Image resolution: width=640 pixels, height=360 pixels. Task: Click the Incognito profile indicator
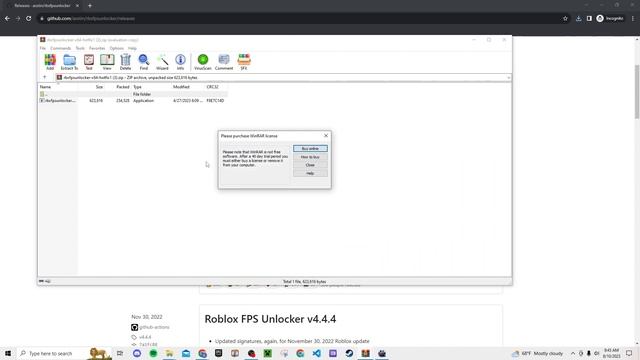(x=610, y=18)
